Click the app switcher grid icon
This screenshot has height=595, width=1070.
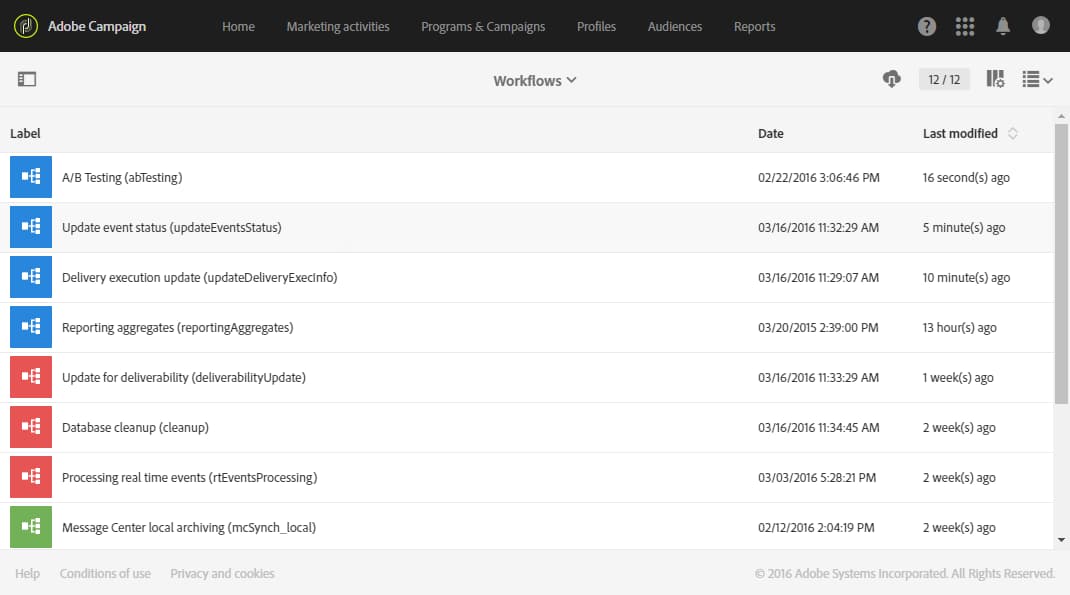[x=964, y=26]
